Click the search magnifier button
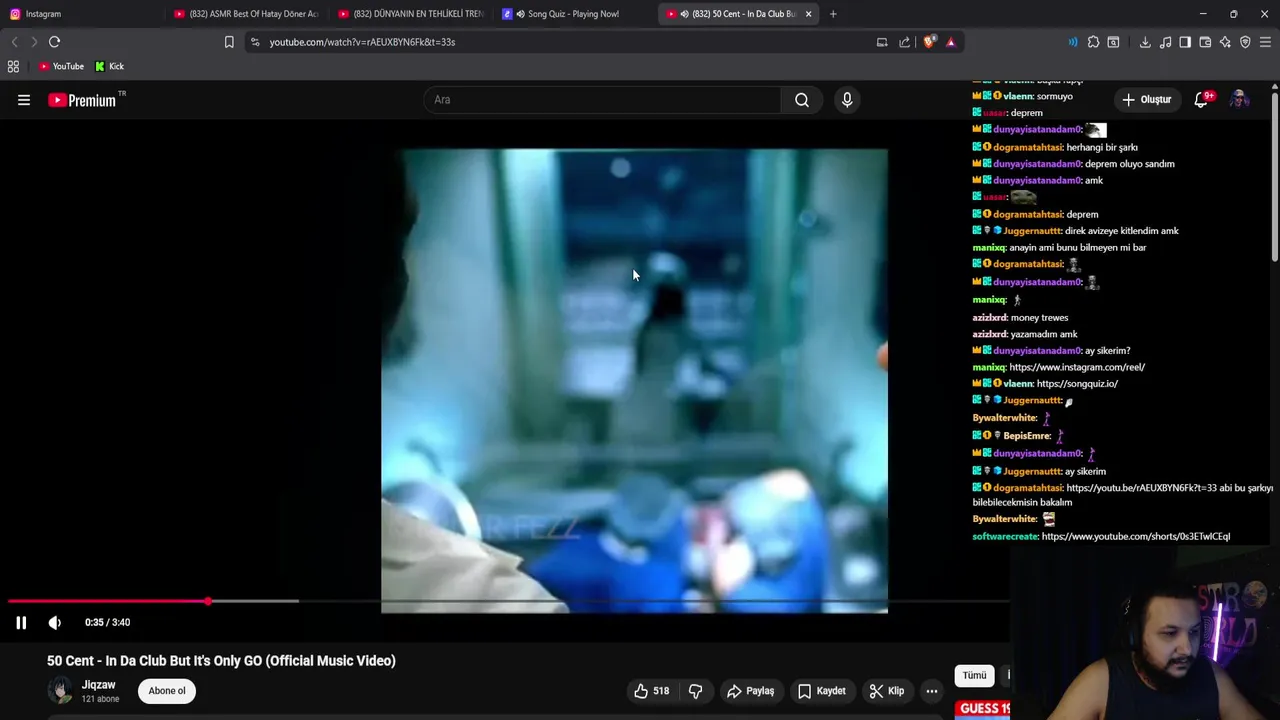Image resolution: width=1280 pixels, height=720 pixels. click(x=802, y=100)
